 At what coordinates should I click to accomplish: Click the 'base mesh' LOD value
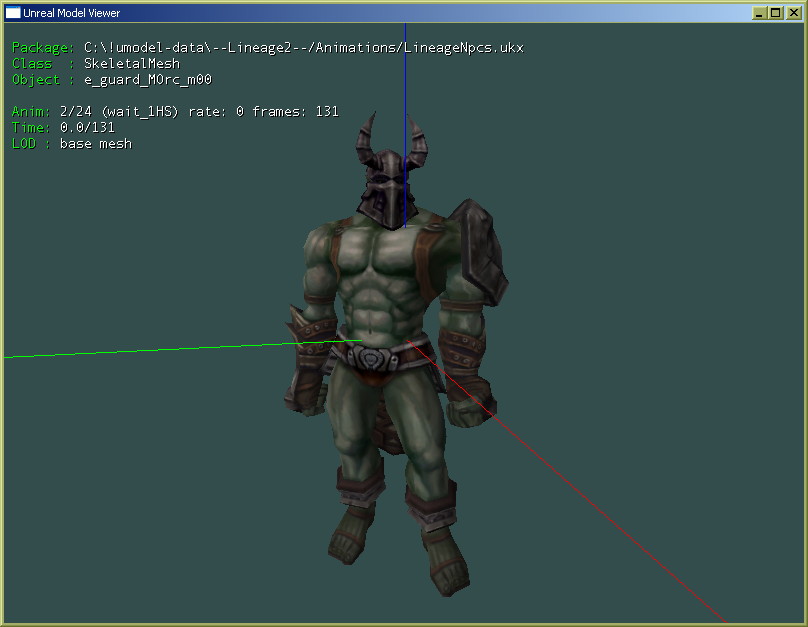pyautogui.click(x=96, y=144)
